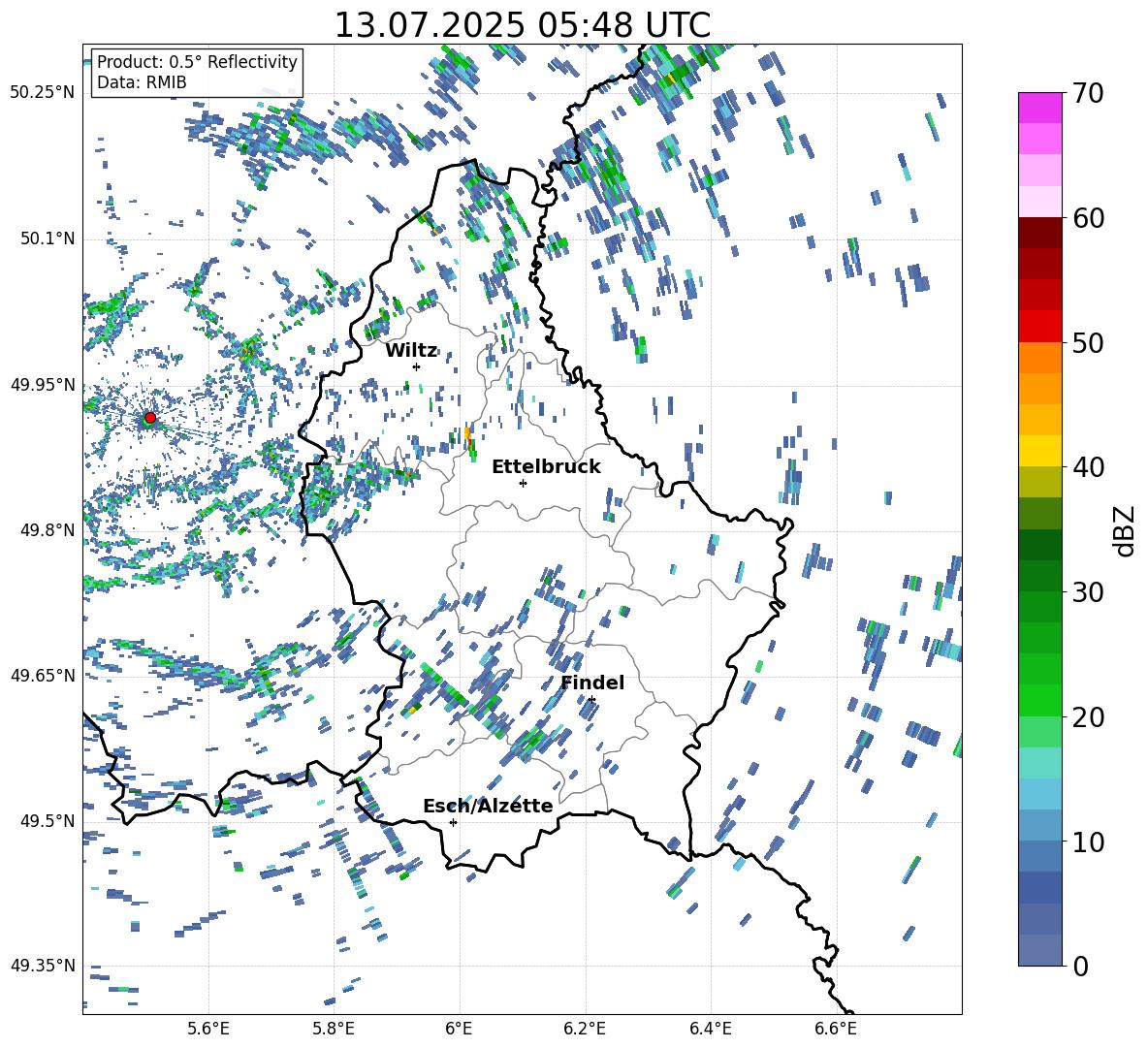Click the 5.6°E longitude label

coord(208,1029)
